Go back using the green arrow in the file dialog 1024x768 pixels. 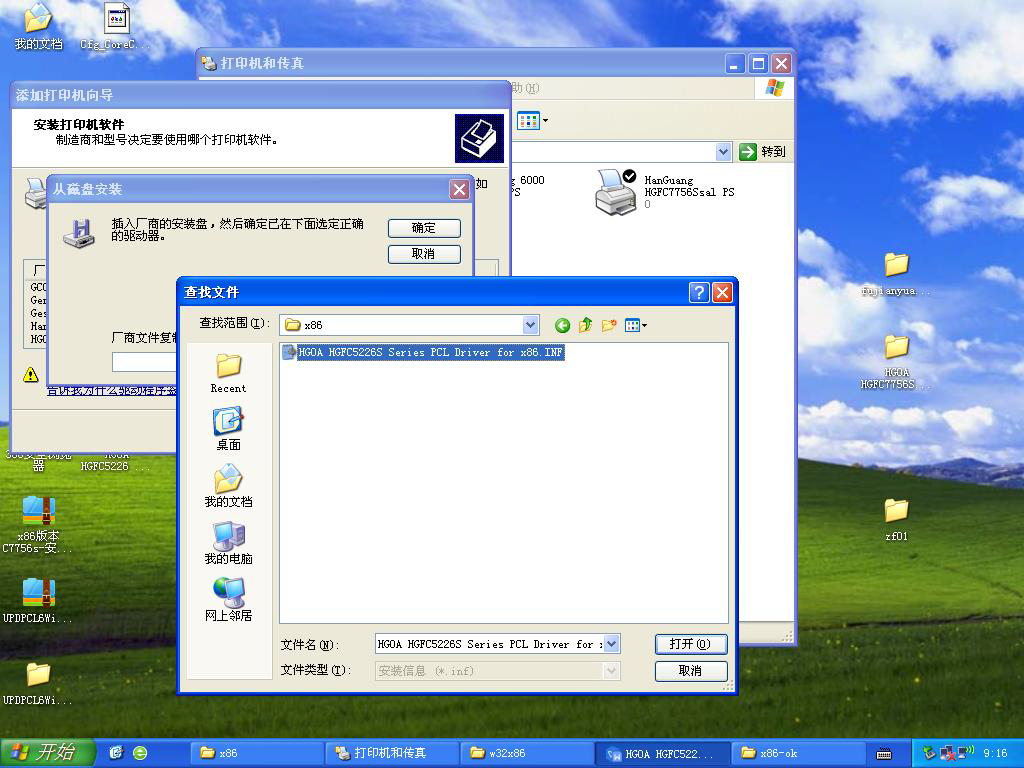[562, 325]
